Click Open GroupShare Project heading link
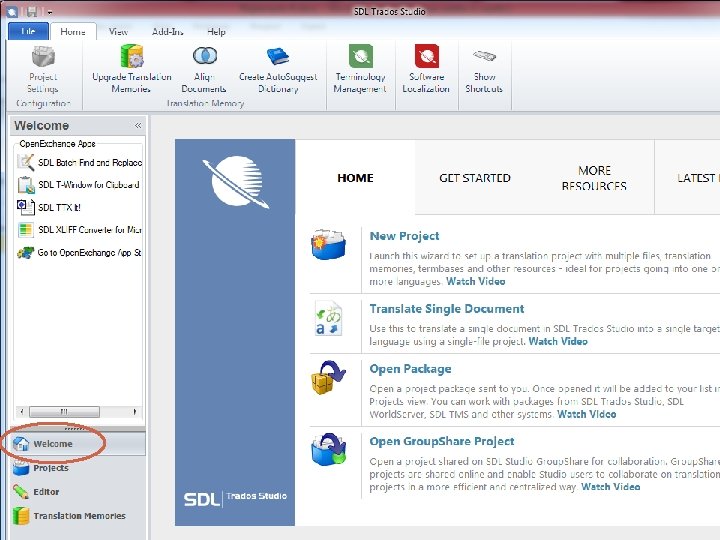The height and width of the screenshot is (540, 720). [442, 441]
